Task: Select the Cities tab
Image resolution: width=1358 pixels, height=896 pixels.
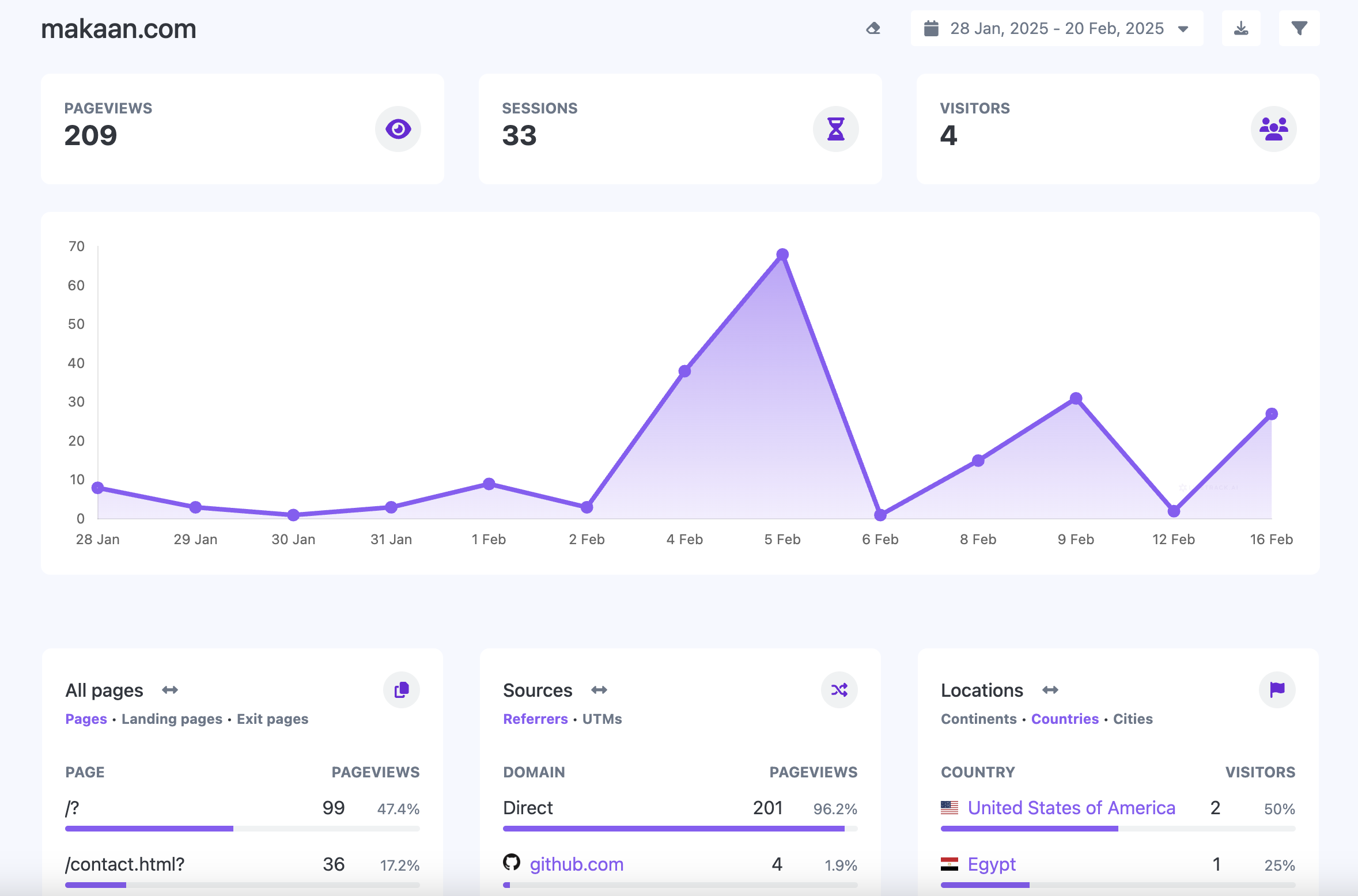Action: tap(1133, 719)
